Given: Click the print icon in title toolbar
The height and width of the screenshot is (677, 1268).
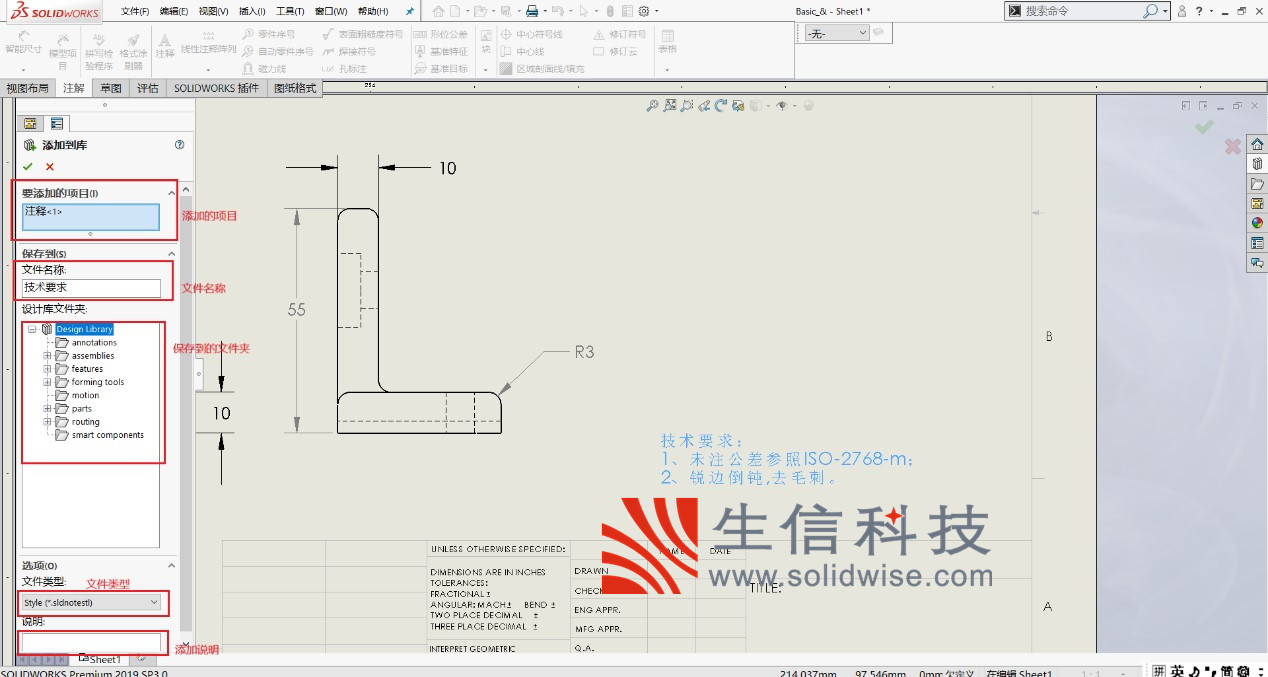Looking at the screenshot, I should (x=533, y=11).
